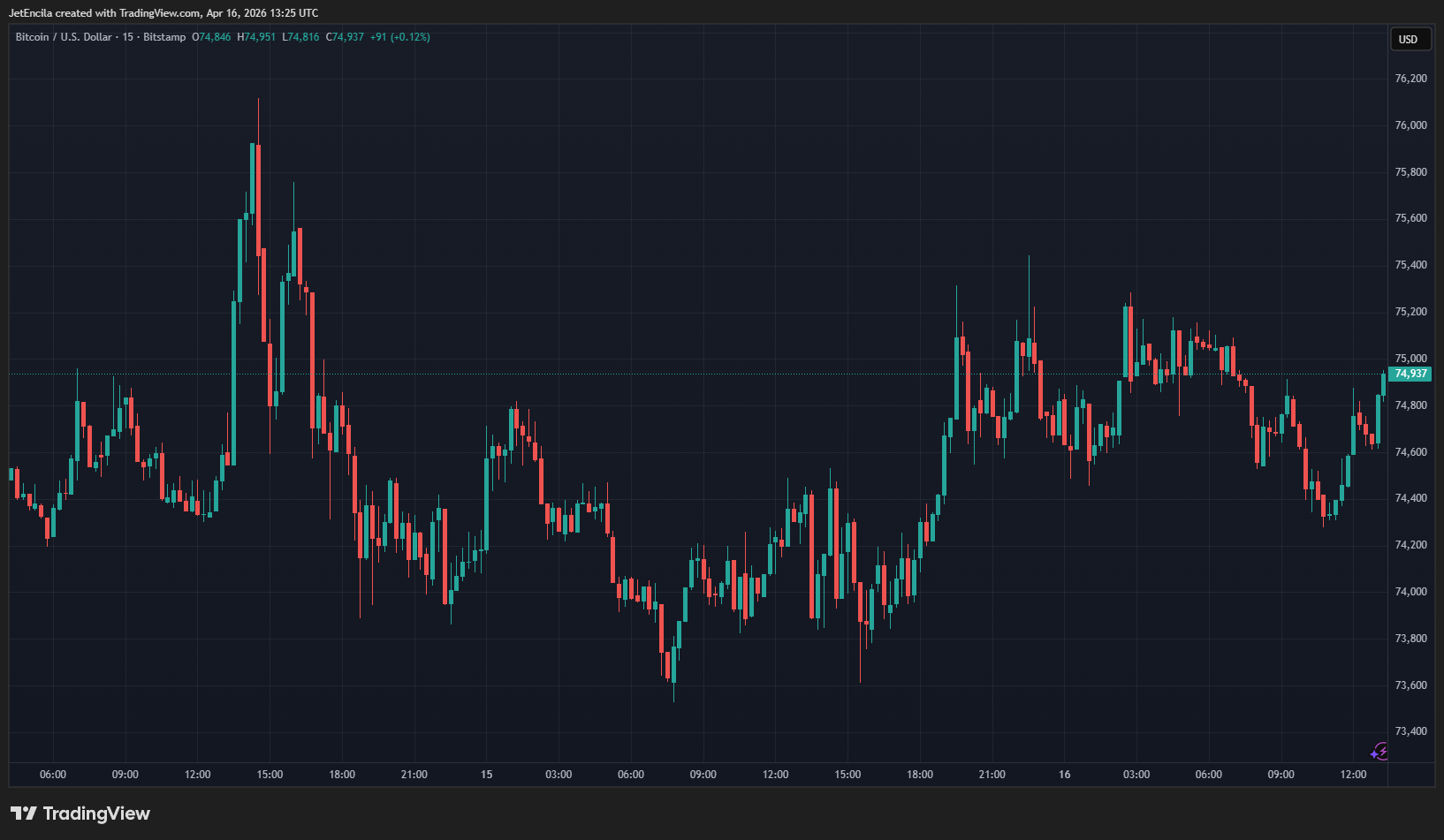Click the current price label 74,937
Screen dimensions: 1444x840
tap(1410, 374)
